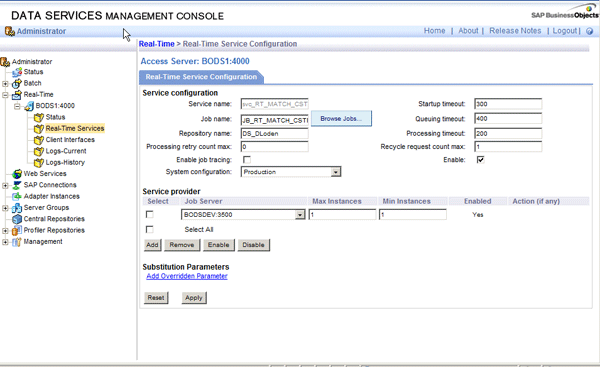Click the Job name input field

click(274, 119)
